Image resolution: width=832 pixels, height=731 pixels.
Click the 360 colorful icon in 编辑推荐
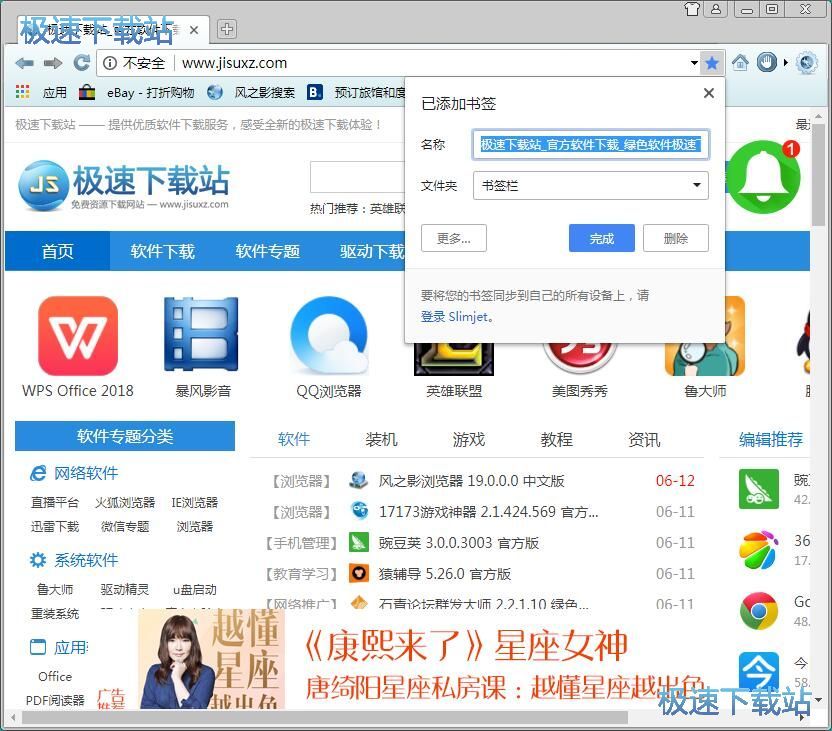point(759,550)
